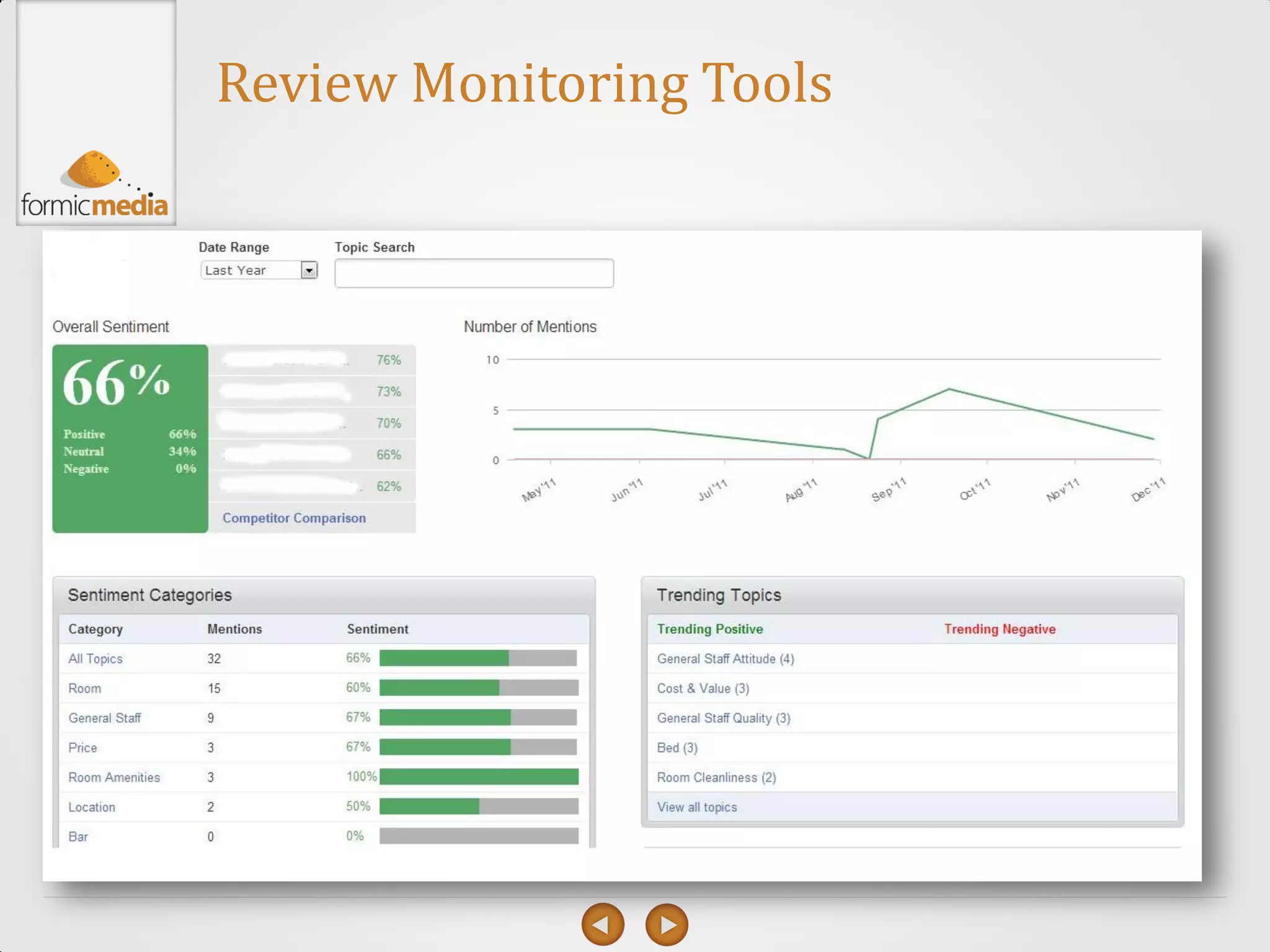Open the Date Range Last Year dropdown

point(259,270)
